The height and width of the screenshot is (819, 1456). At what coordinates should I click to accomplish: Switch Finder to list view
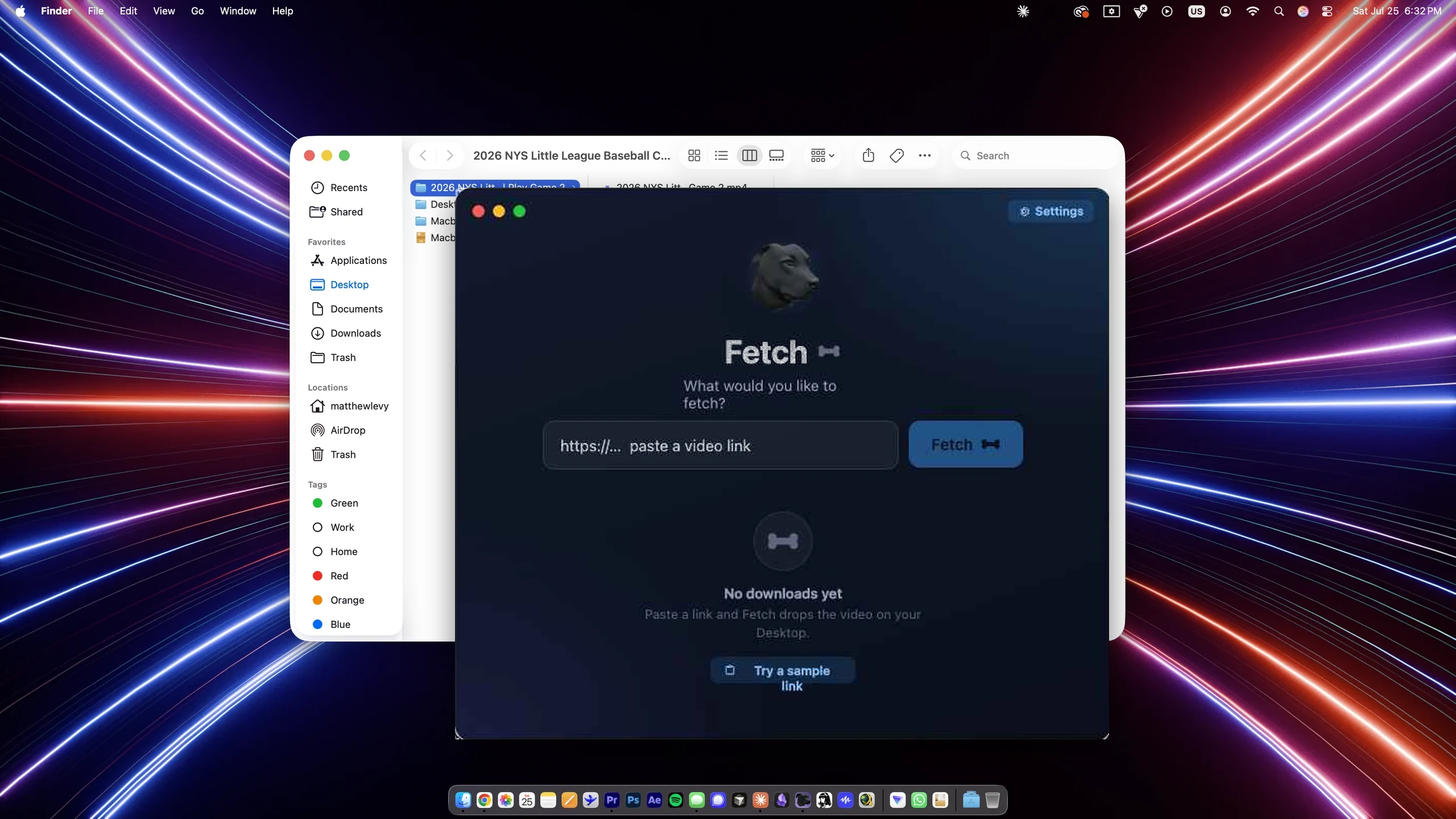721,155
